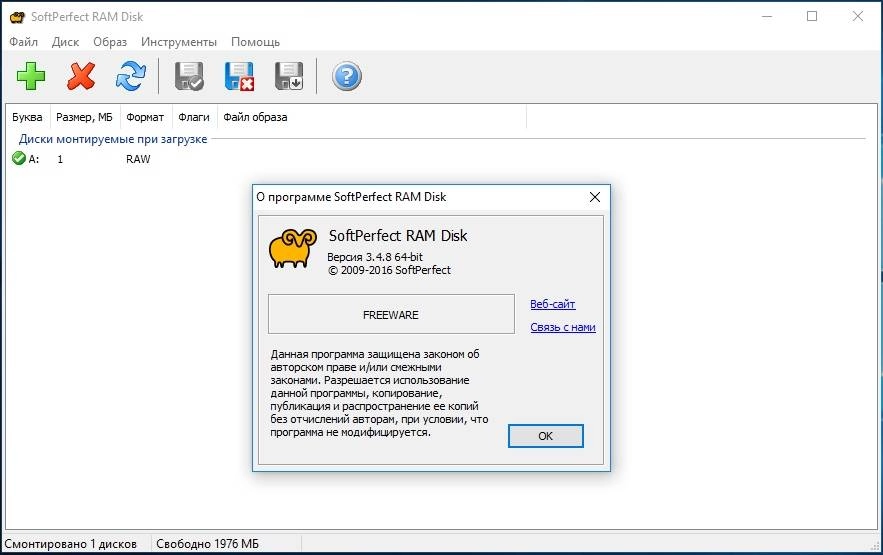
Task: Open the Инструменты menu
Action: click(179, 42)
